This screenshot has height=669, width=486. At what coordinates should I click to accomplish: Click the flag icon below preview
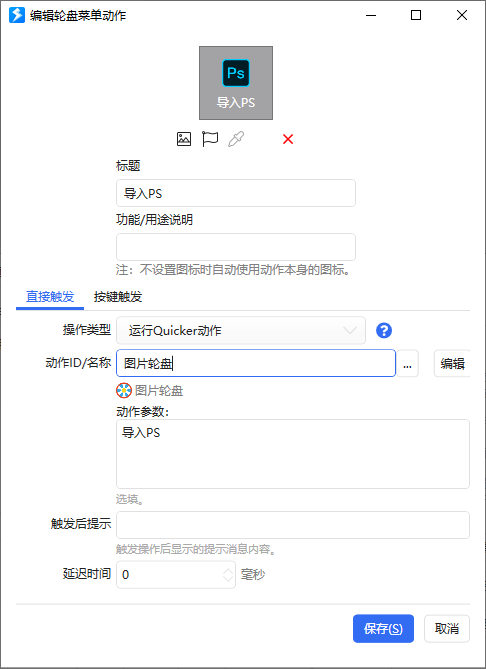tap(210, 139)
